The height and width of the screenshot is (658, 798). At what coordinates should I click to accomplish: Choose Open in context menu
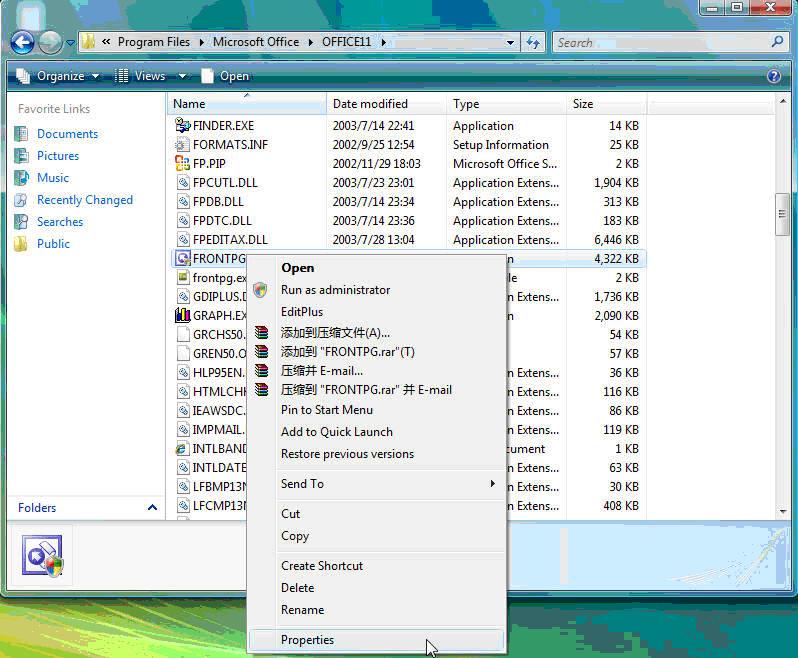(376, 268)
